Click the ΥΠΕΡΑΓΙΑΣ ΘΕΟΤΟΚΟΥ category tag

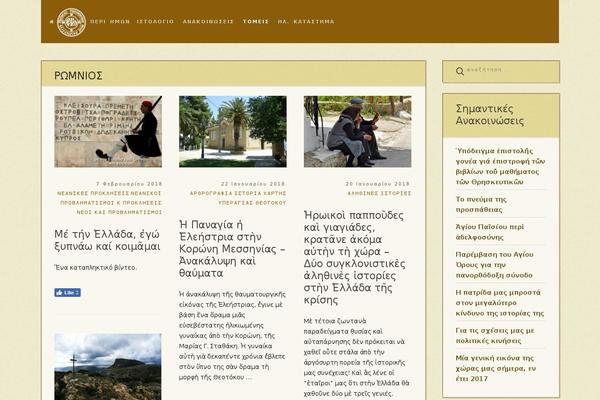coord(252,203)
